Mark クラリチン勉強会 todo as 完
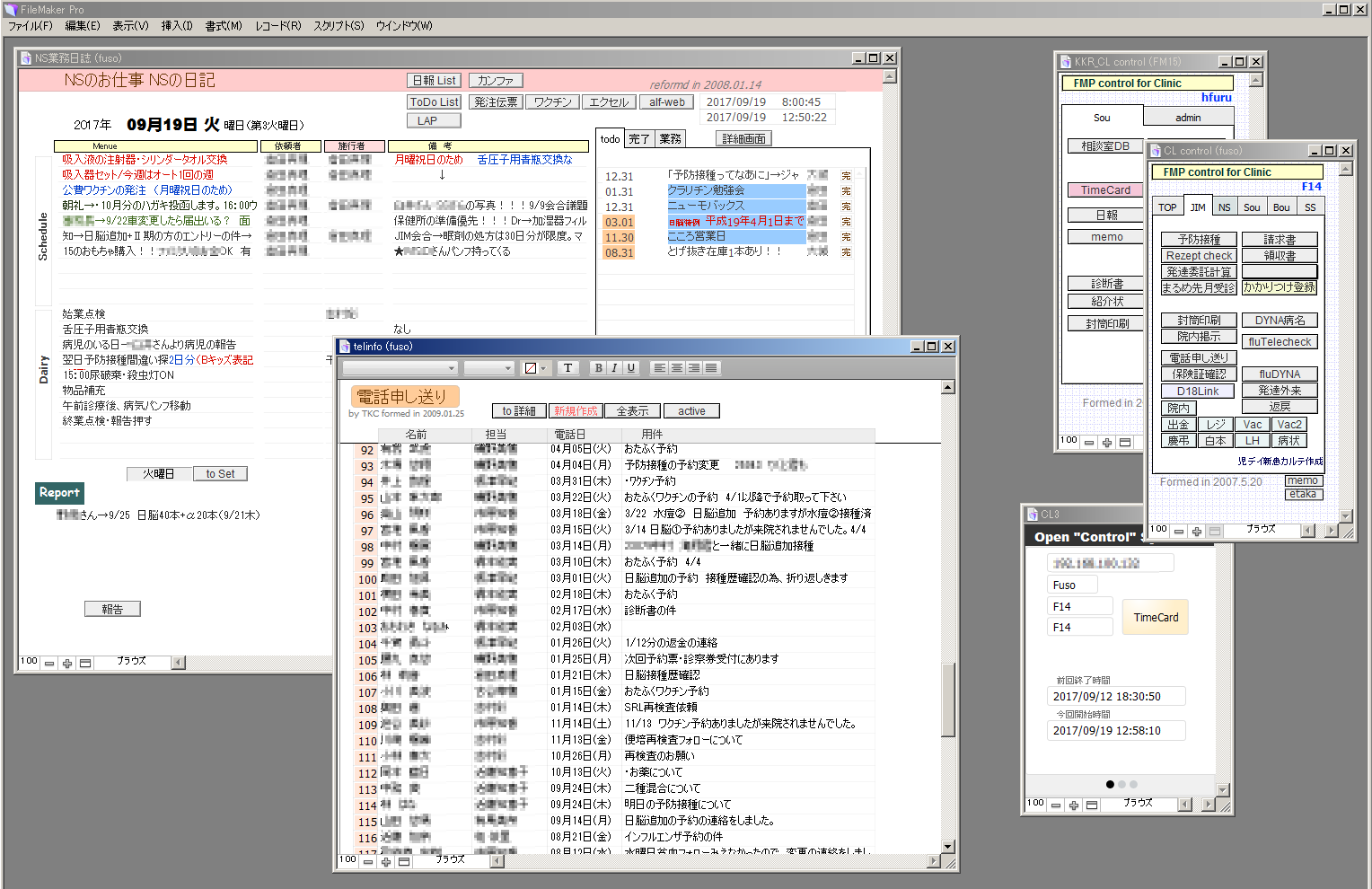1372x889 pixels. point(846,191)
